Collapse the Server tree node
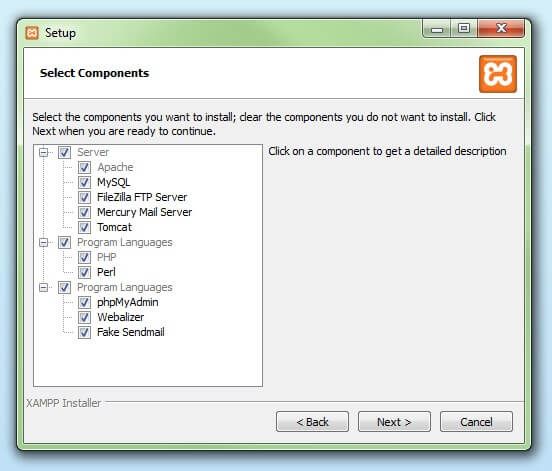The width and height of the screenshot is (552, 471). tap(44, 152)
